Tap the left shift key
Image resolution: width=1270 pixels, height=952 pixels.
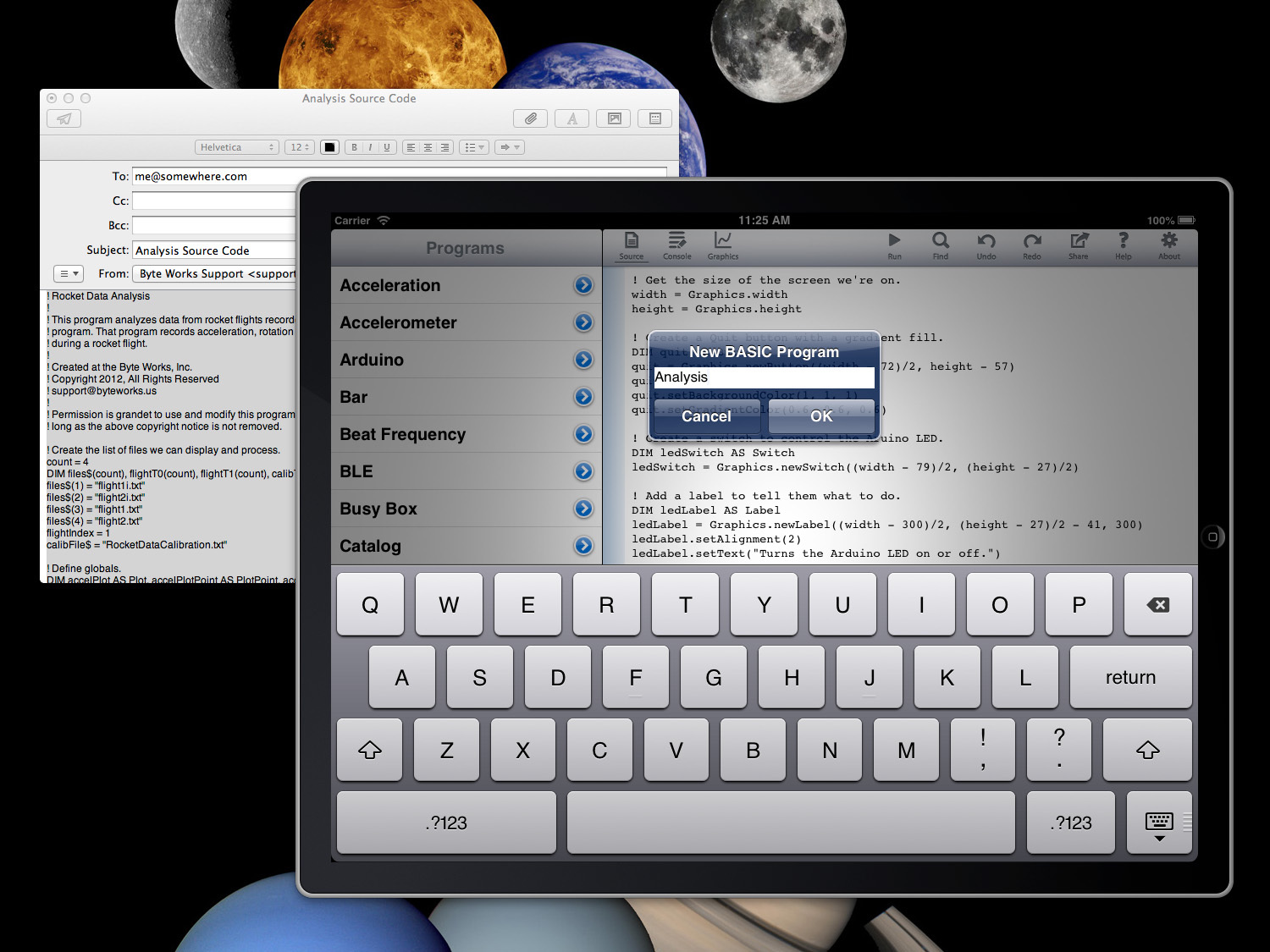tap(370, 750)
